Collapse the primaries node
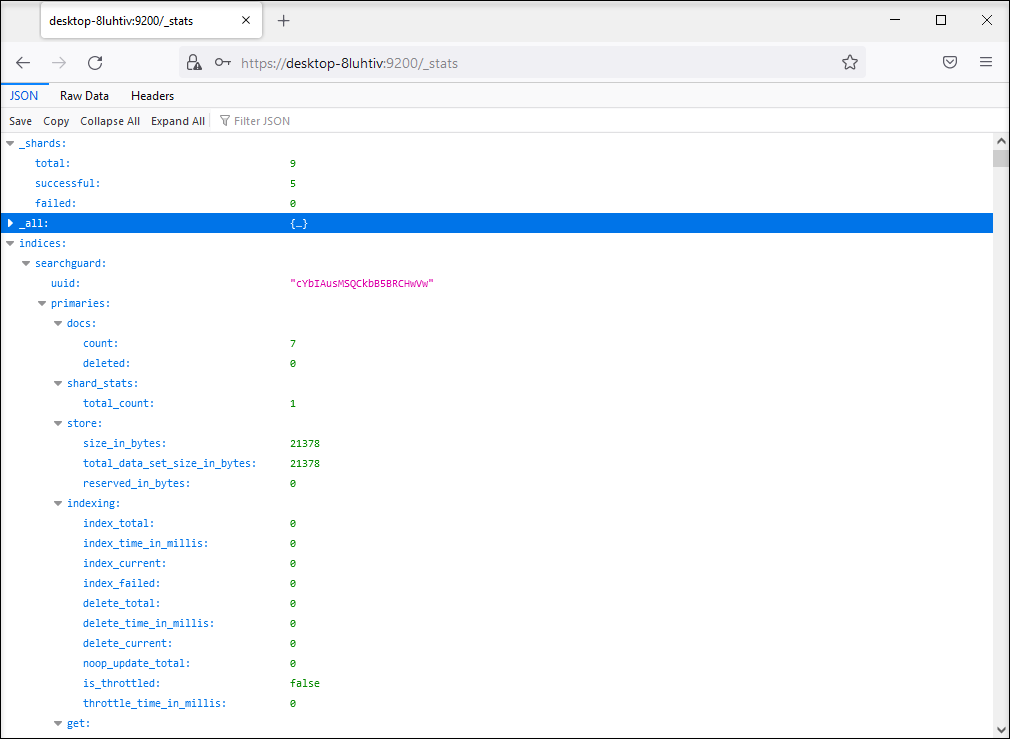 [42, 303]
